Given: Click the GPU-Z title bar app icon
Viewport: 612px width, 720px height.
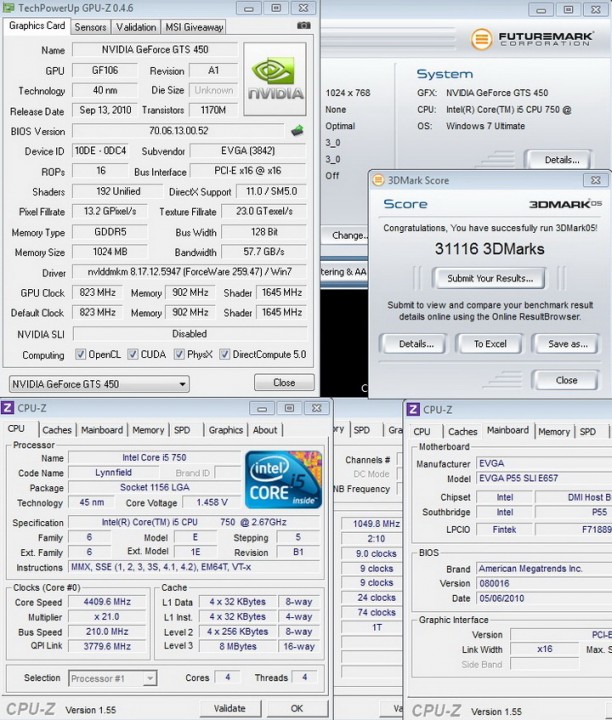Looking at the screenshot, I should tap(9, 8).
